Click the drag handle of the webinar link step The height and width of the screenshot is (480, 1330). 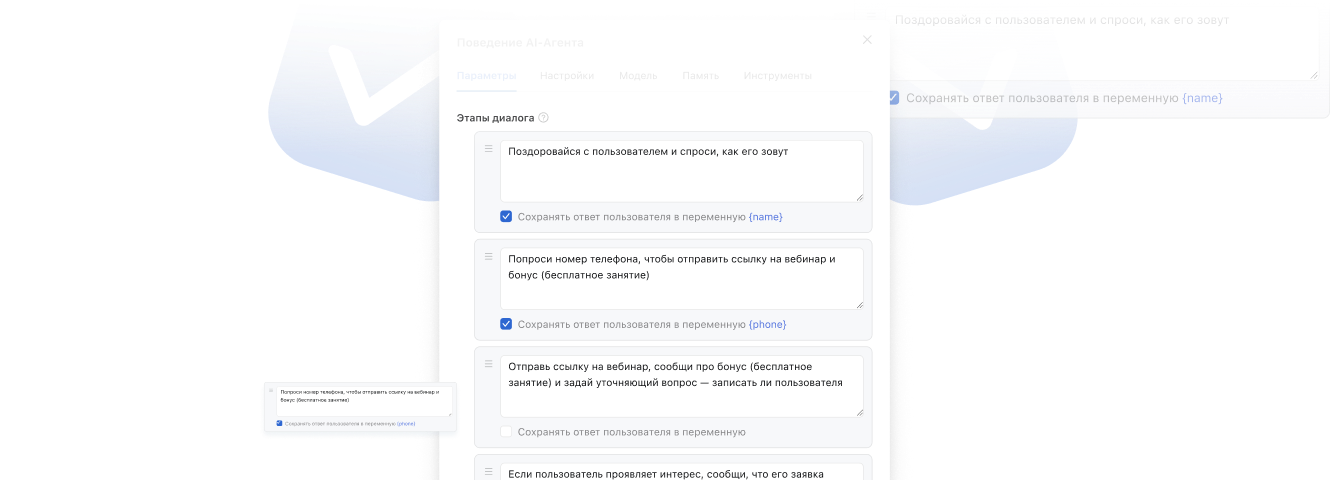[489, 364]
